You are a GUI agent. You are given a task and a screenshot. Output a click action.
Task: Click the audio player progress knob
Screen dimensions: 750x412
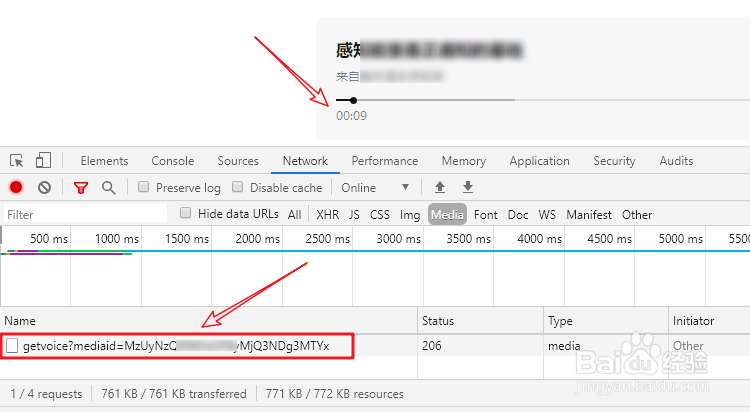tap(353, 100)
